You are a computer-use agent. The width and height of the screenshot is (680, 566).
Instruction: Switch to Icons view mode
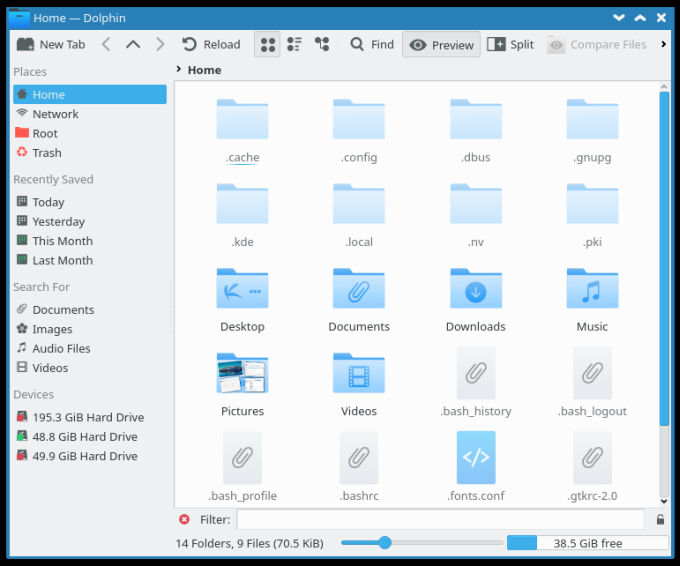tap(267, 44)
